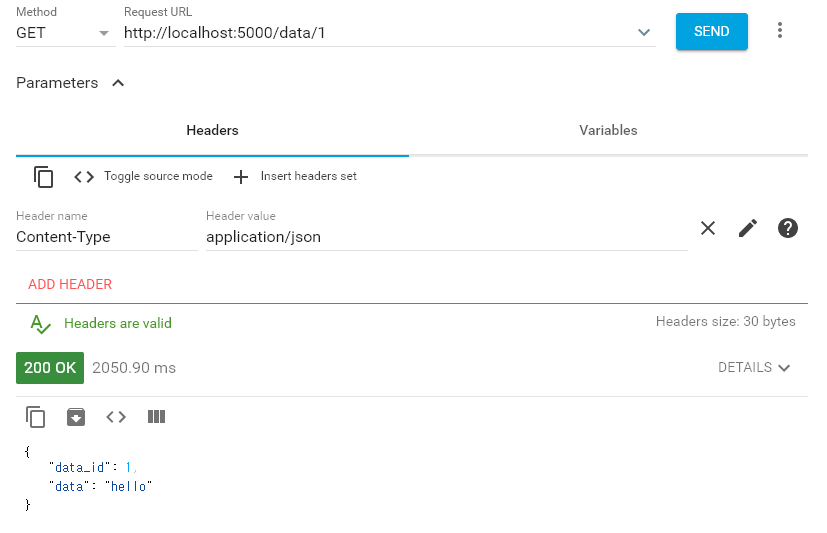The width and height of the screenshot is (827, 533).
Task: Switch to the Variables tab
Action: 608,130
